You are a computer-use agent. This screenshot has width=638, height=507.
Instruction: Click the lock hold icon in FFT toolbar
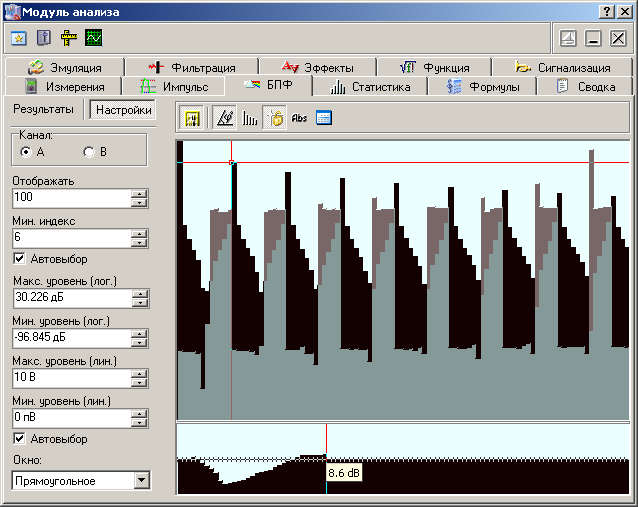click(275, 118)
